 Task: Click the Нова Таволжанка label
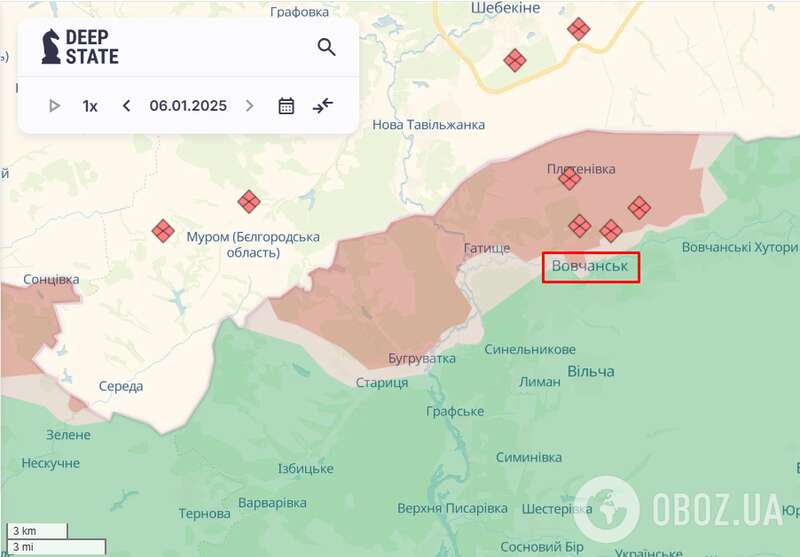point(428,125)
